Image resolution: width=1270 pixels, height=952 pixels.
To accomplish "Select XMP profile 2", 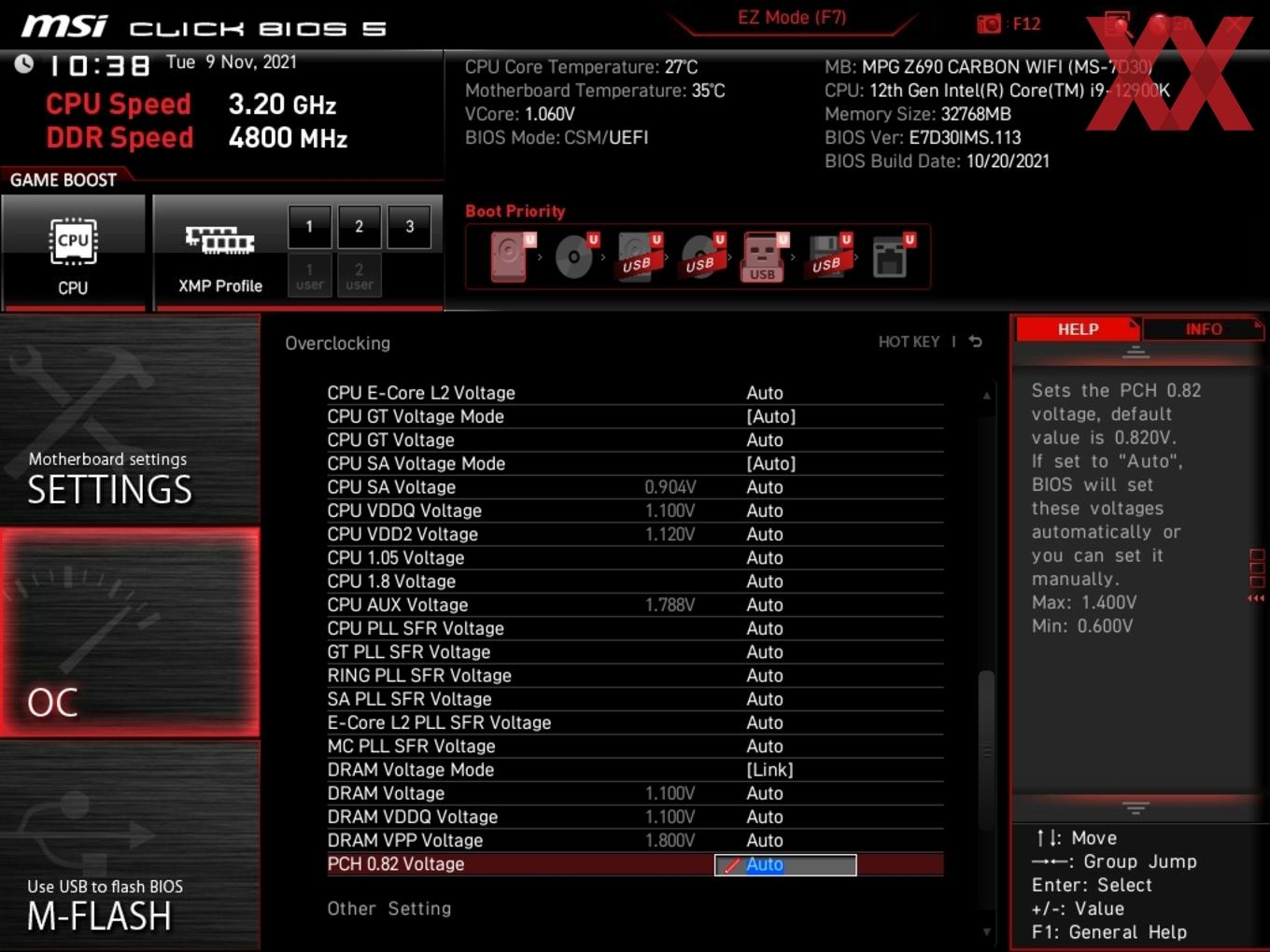I will [x=359, y=227].
